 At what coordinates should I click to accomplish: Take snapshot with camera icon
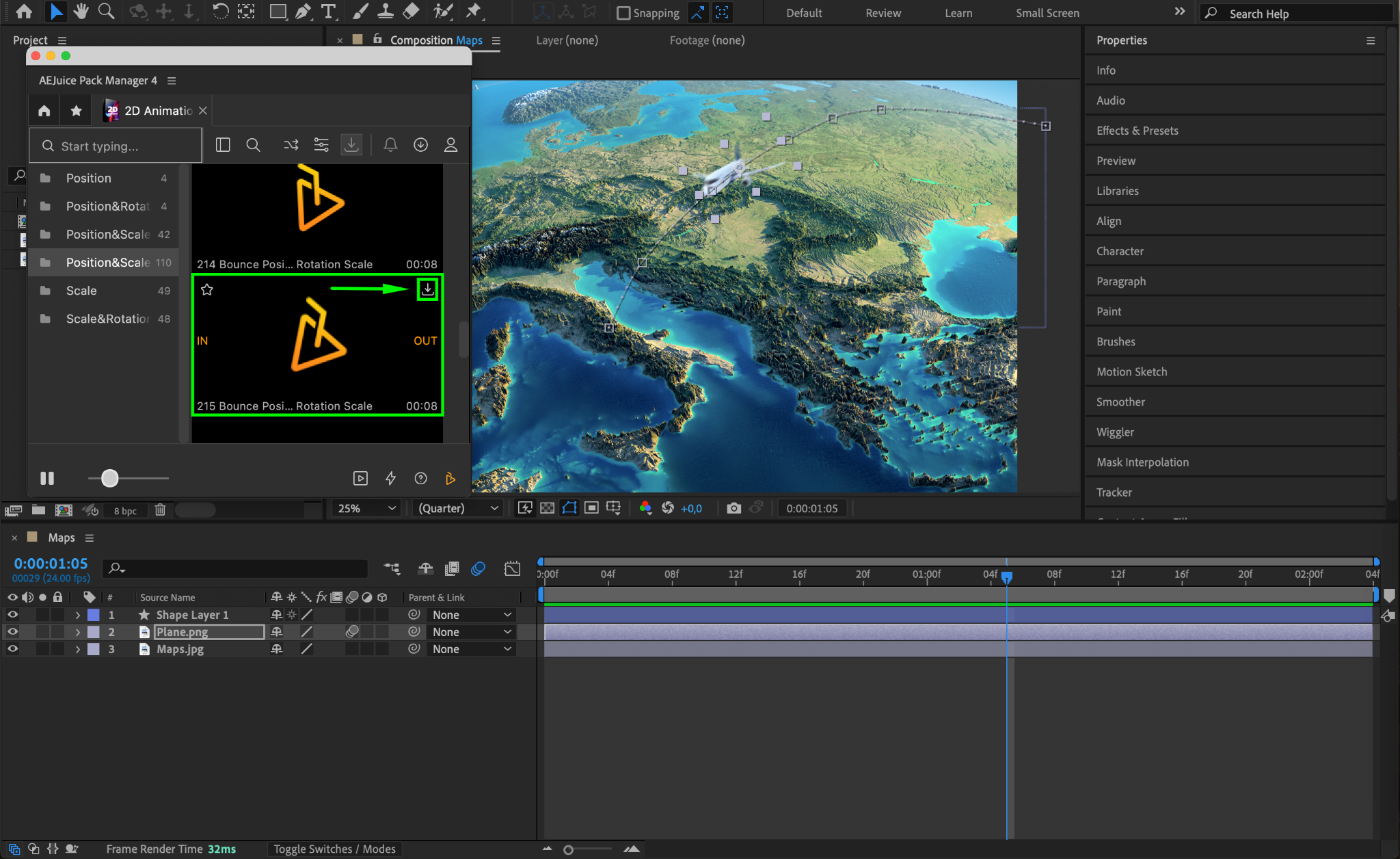tap(733, 508)
